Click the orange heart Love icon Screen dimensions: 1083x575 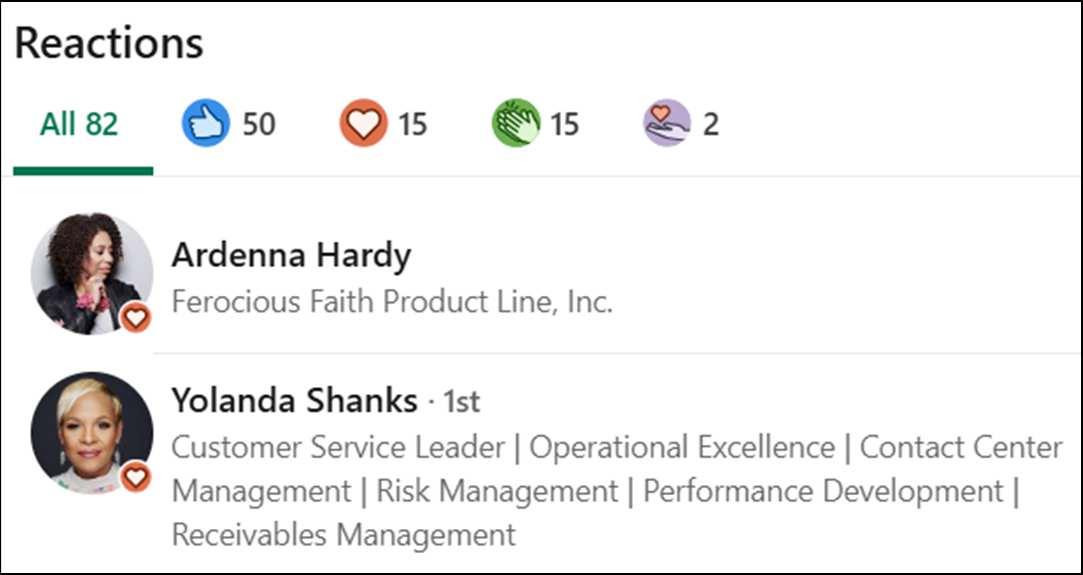pos(363,124)
